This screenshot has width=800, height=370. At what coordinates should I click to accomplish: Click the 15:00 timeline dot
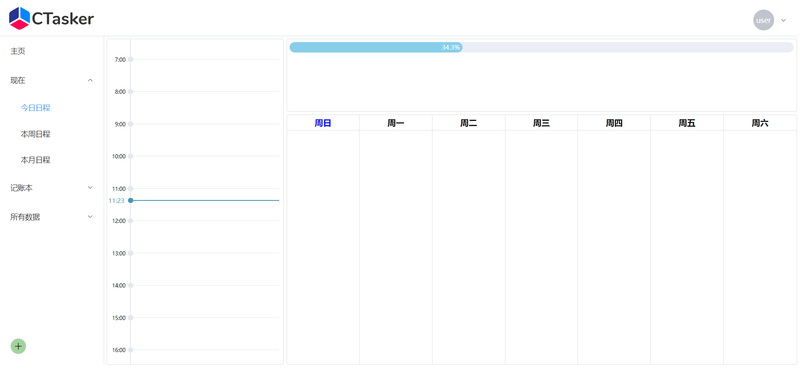(131, 317)
